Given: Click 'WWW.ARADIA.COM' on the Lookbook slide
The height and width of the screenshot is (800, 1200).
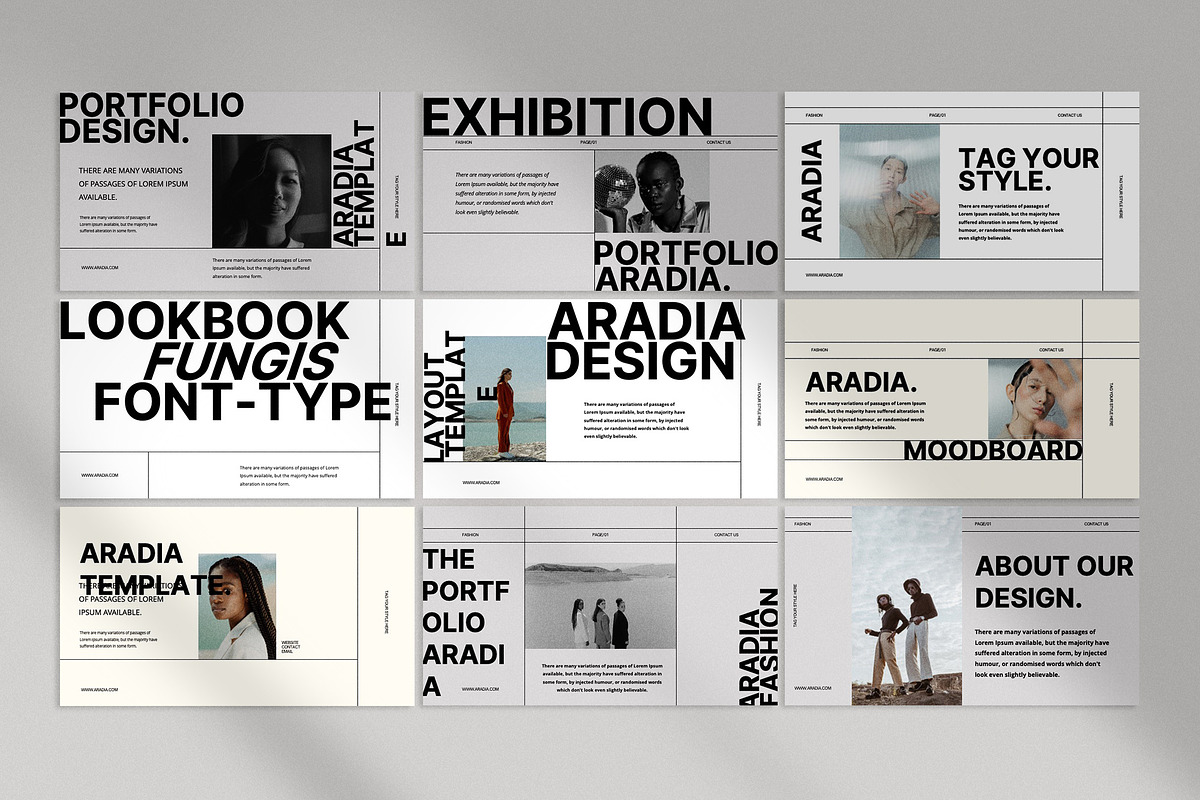Looking at the screenshot, I should (100, 475).
